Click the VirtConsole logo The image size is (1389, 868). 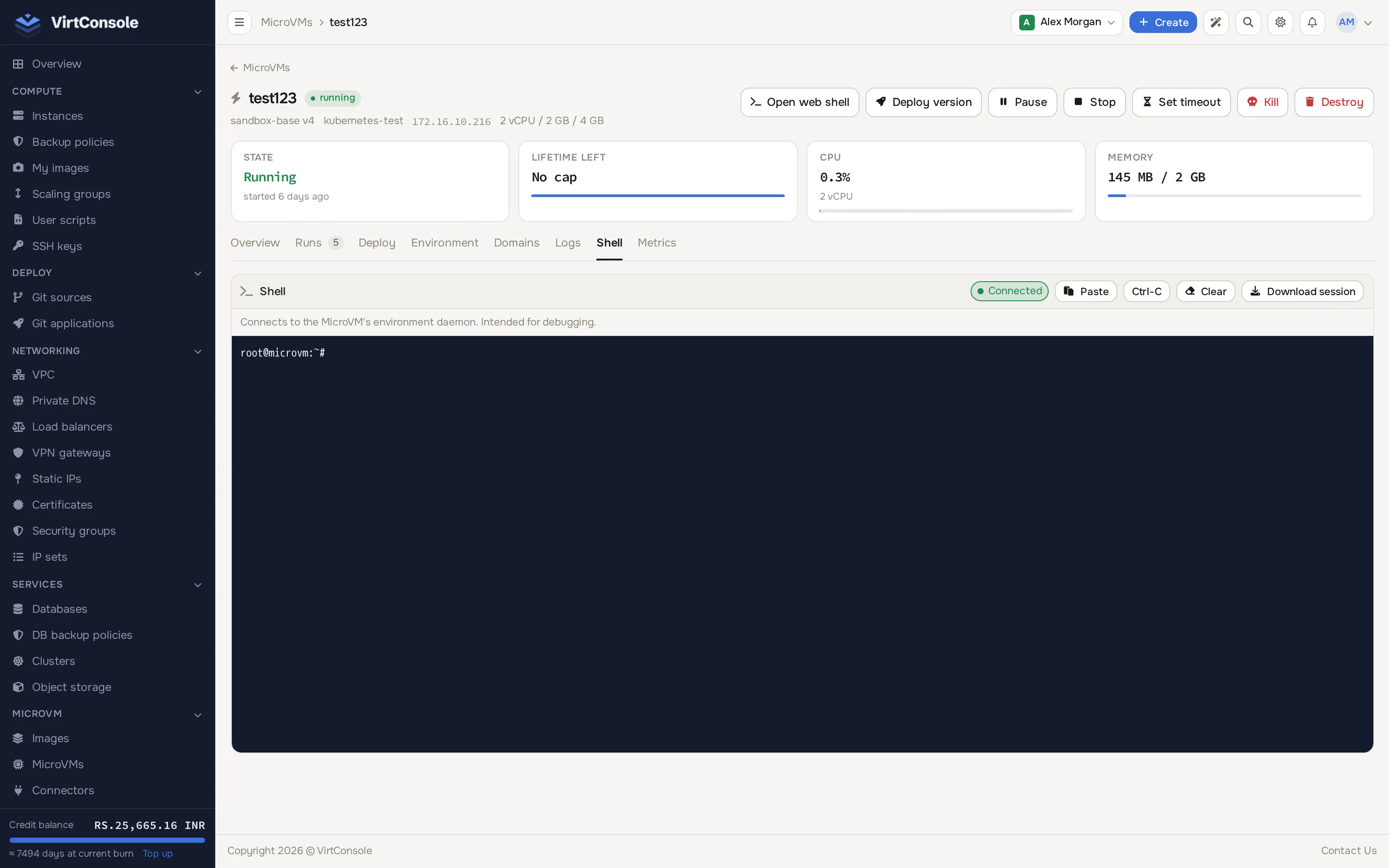click(76, 23)
